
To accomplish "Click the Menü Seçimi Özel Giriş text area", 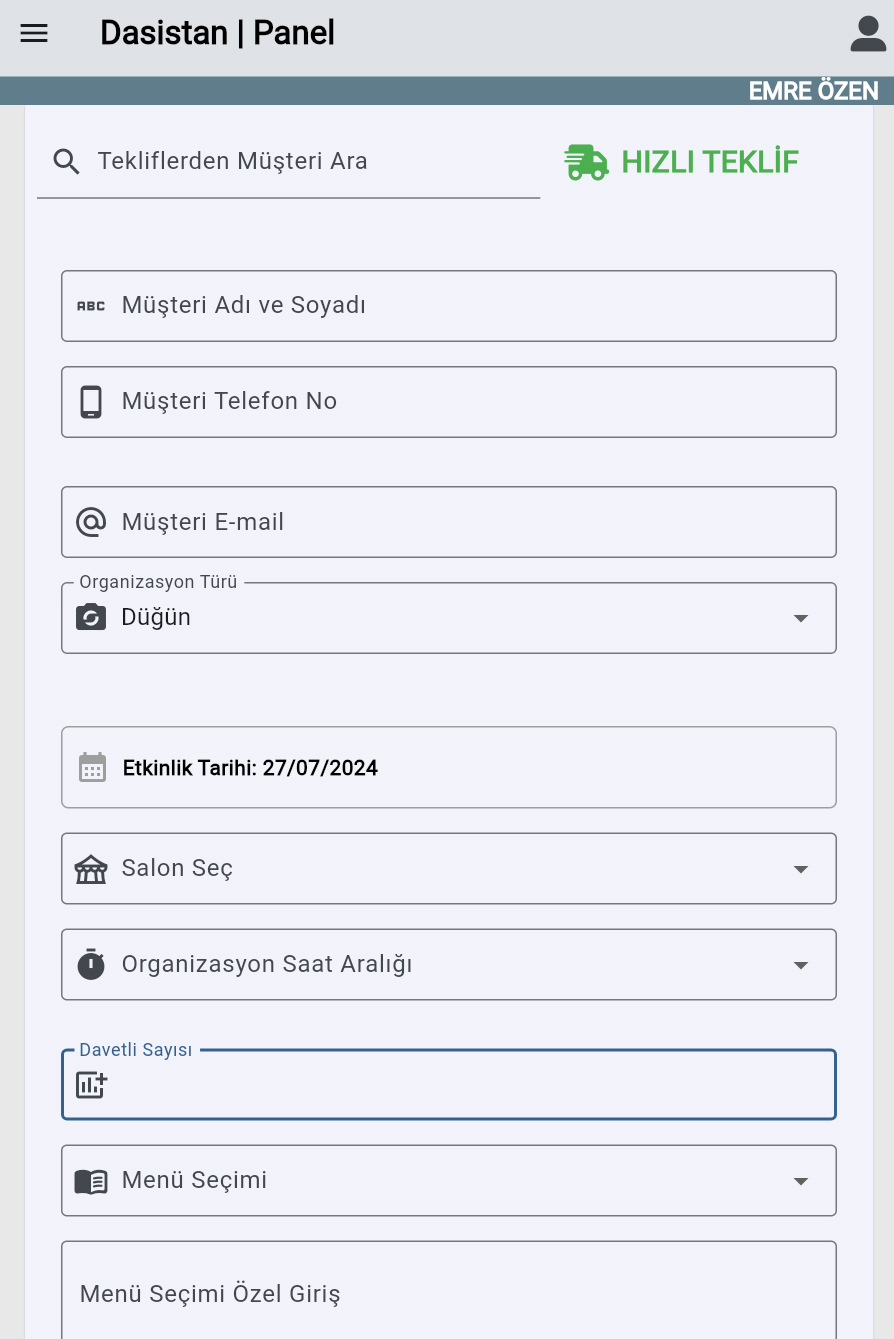I will click(x=449, y=1290).
